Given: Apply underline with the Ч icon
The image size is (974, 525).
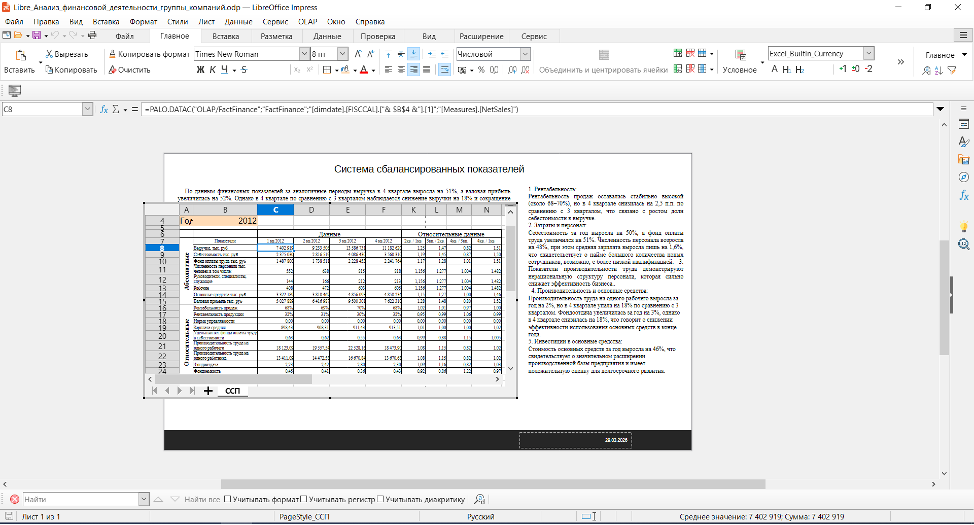Looking at the screenshot, I should point(224,70).
